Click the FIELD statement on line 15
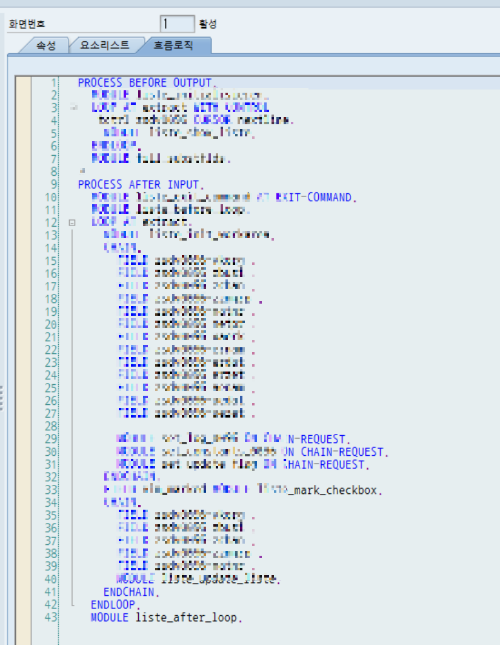This screenshot has width=500, height=645. pos(187,261)
